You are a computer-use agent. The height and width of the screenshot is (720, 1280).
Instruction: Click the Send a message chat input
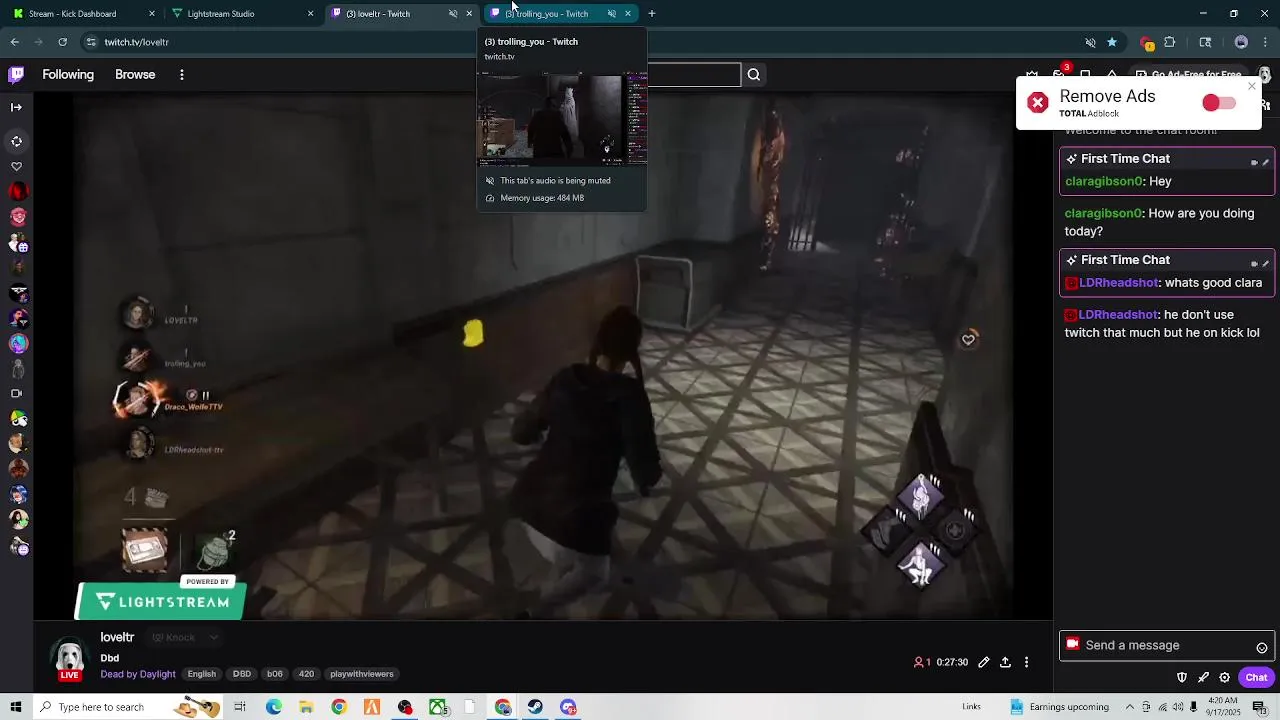coord(1166,646)
